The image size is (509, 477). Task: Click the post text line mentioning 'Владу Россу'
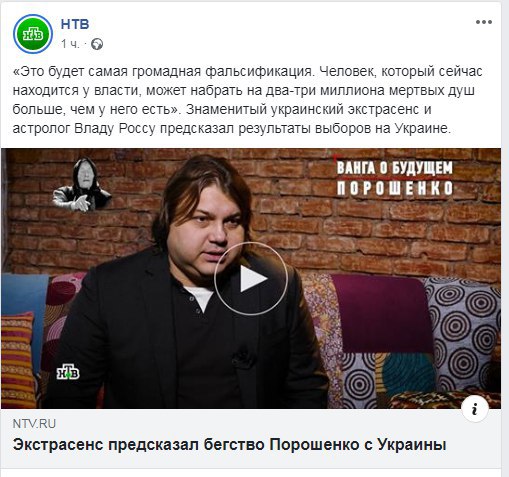(x=232, y=129)
